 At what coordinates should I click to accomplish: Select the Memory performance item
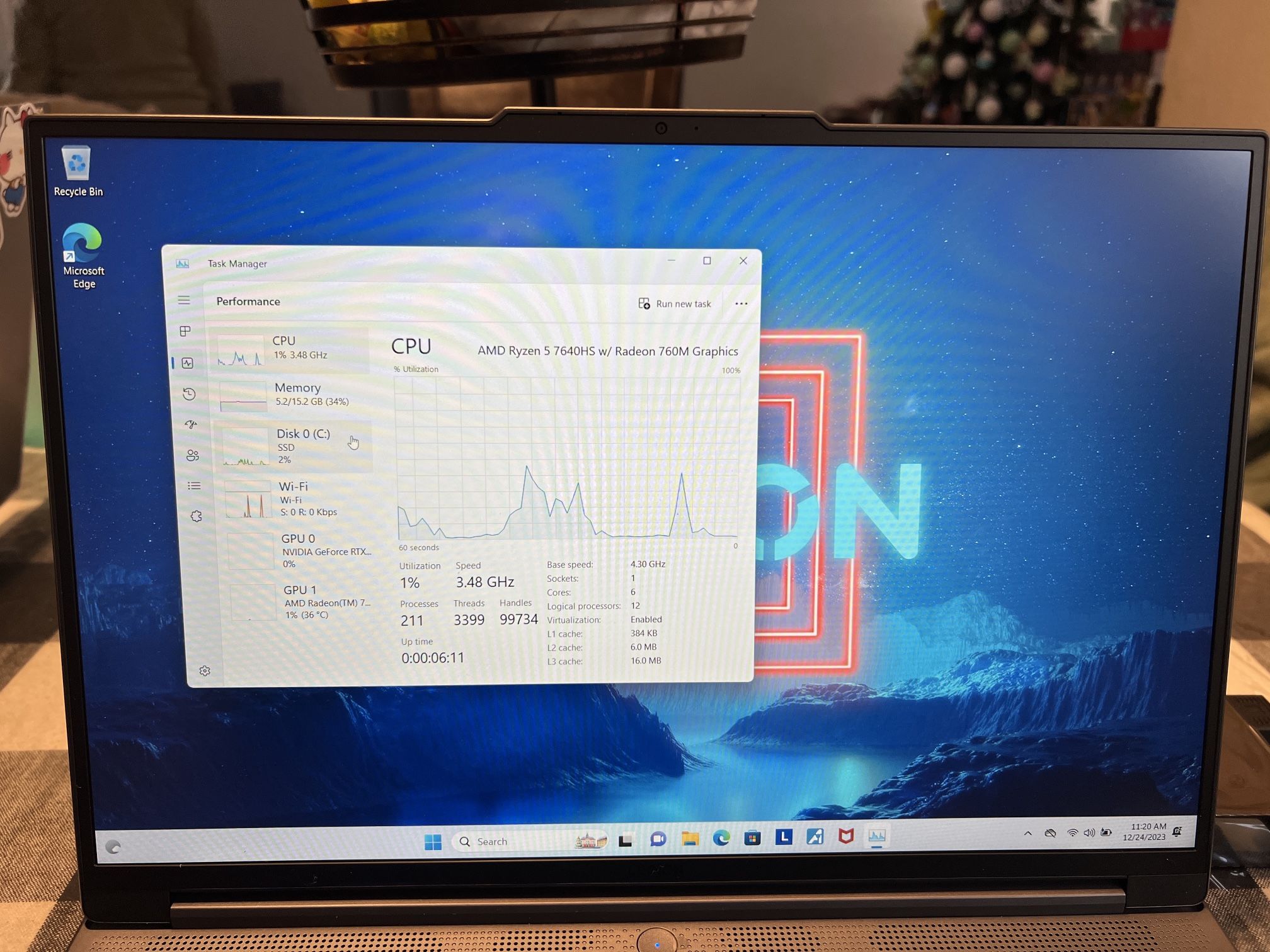tap(296, 395)
